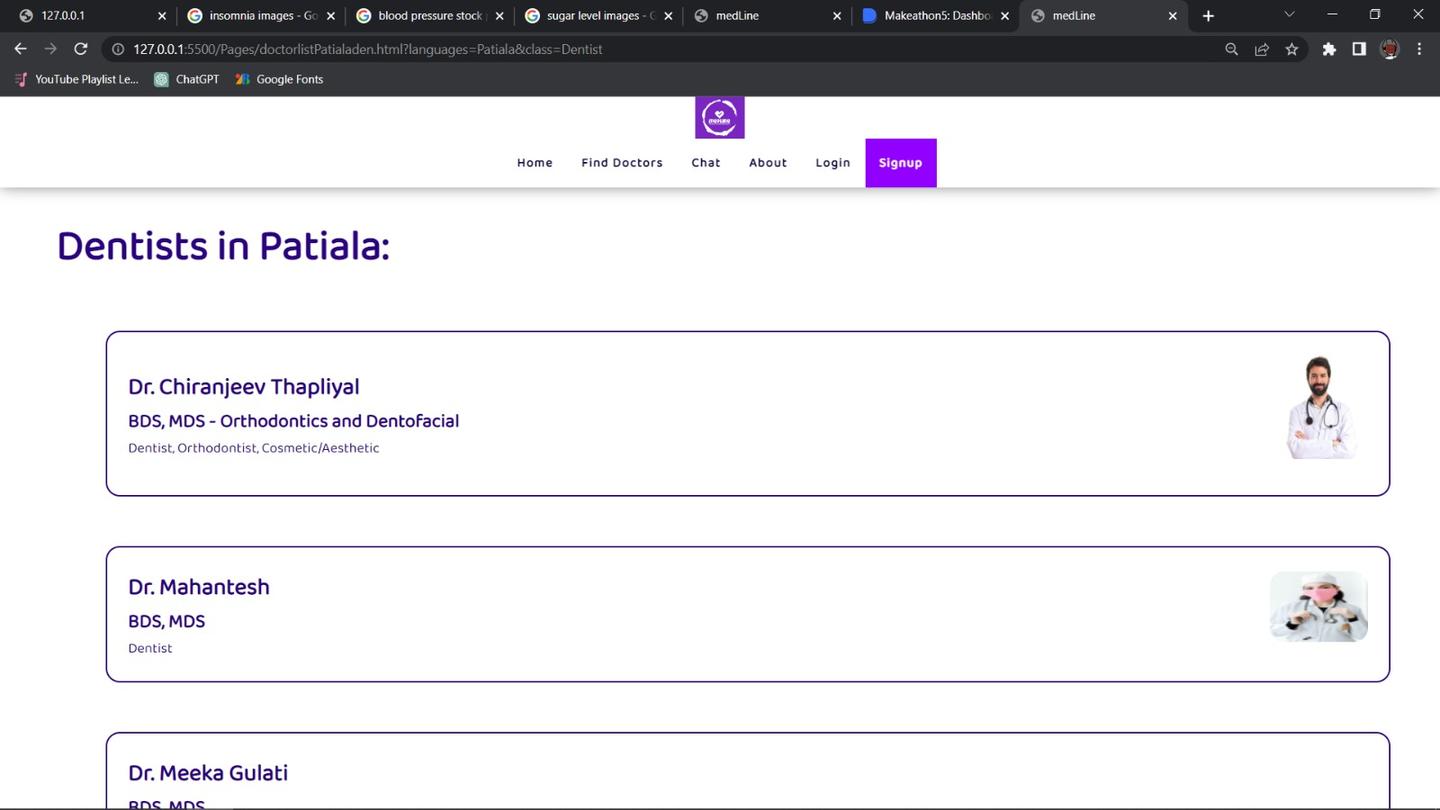Open site information icon in address bar
This screenshot has width=1440, height=810.
[117, 49]
